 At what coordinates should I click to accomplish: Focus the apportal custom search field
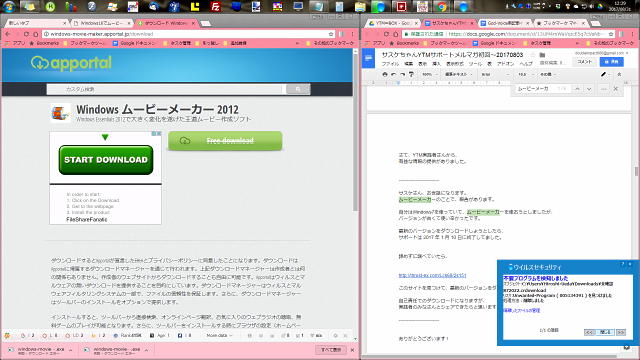(x=164, y=89)
